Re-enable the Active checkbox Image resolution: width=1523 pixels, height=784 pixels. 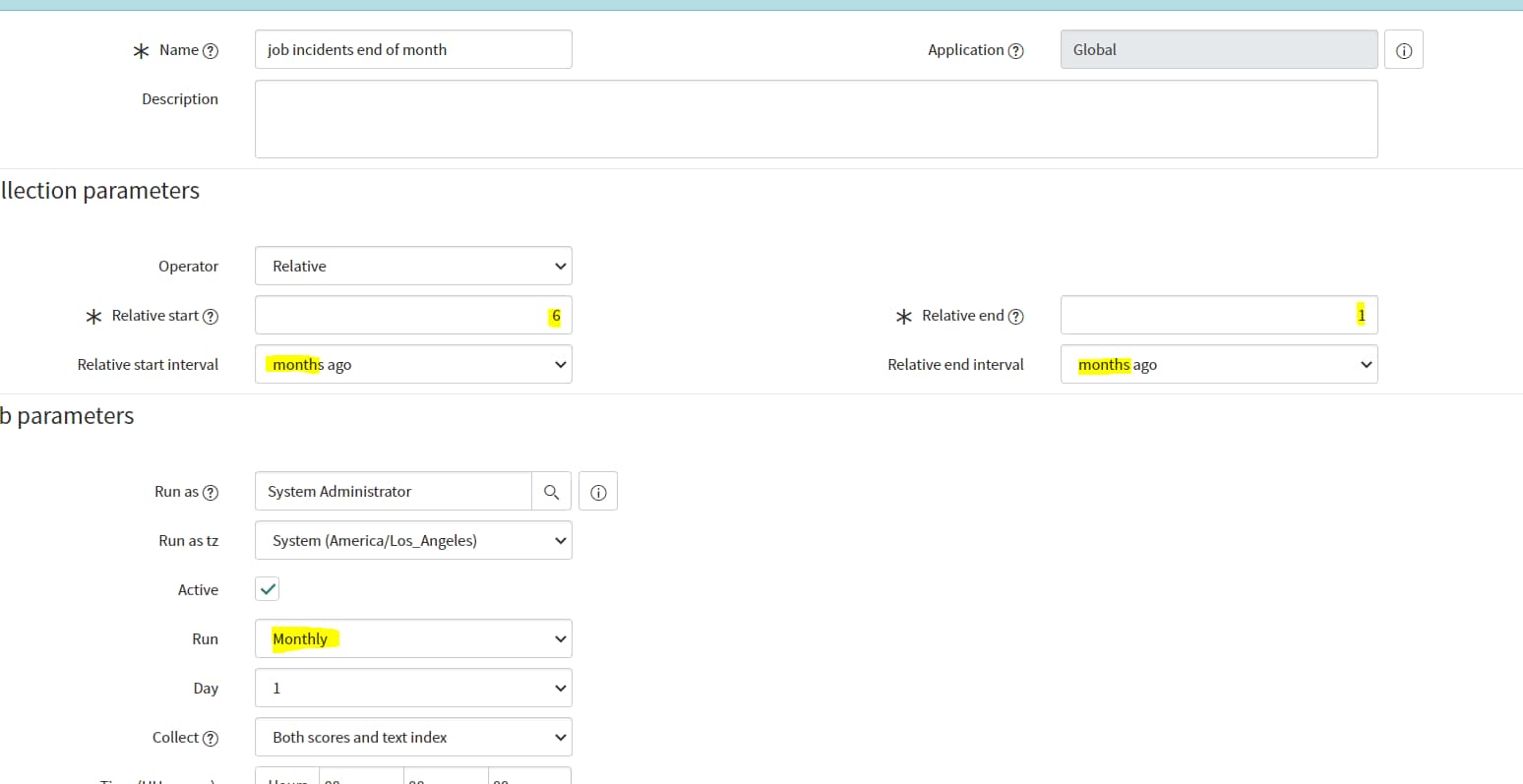point(267,588)
